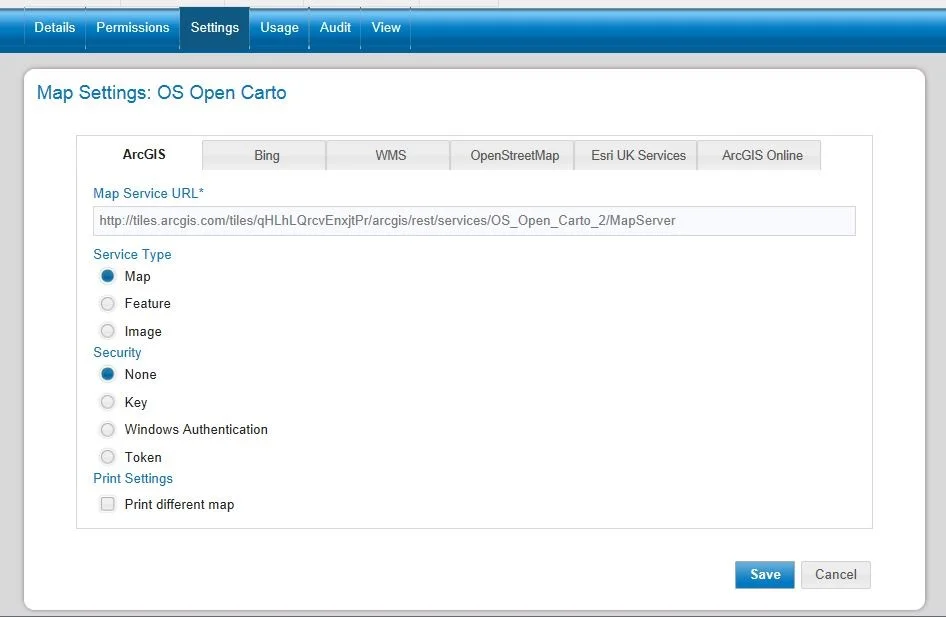Click the Map Service URL* label
The image size is (946, 617).
(148, 194)
